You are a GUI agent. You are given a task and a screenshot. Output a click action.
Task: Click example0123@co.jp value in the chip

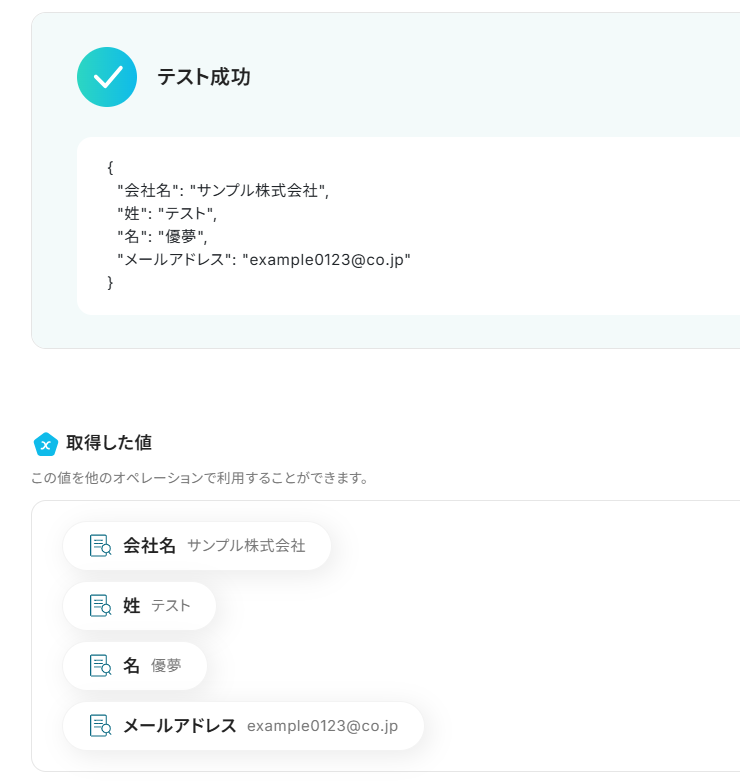pos(322,726)
